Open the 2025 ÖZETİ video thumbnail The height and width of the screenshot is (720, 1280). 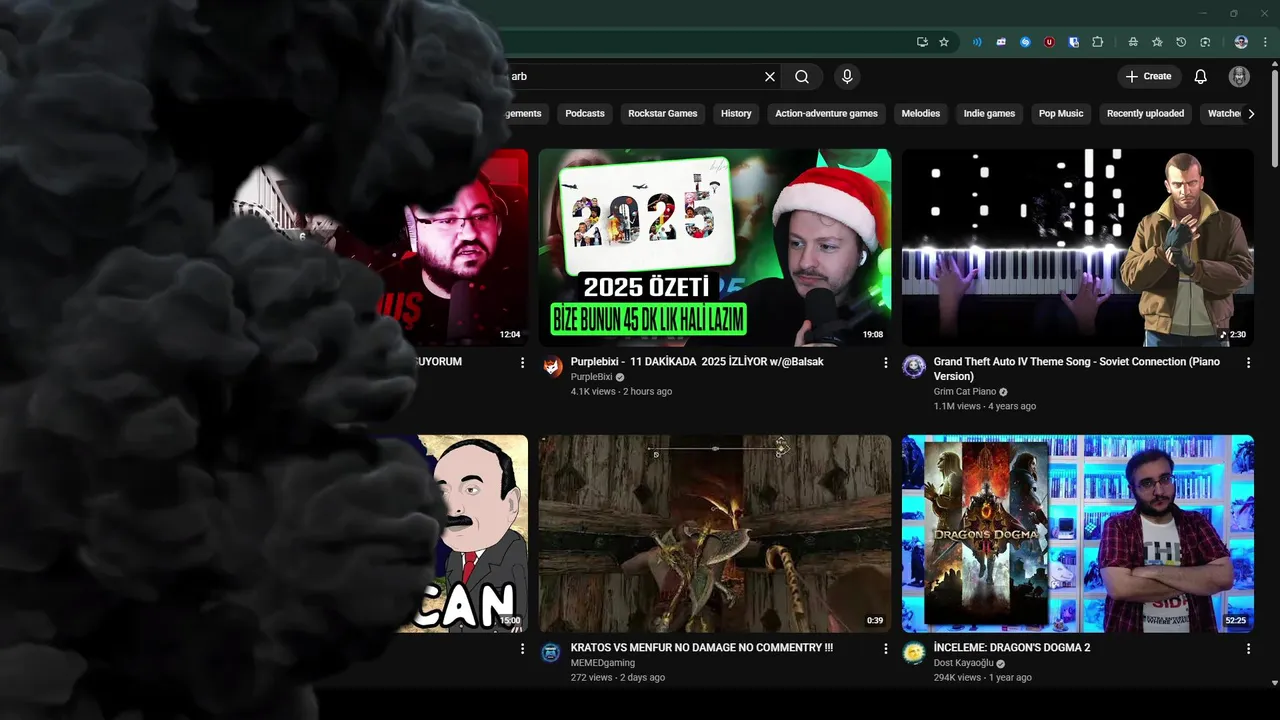pyautogui.click(x=715, y=248)
